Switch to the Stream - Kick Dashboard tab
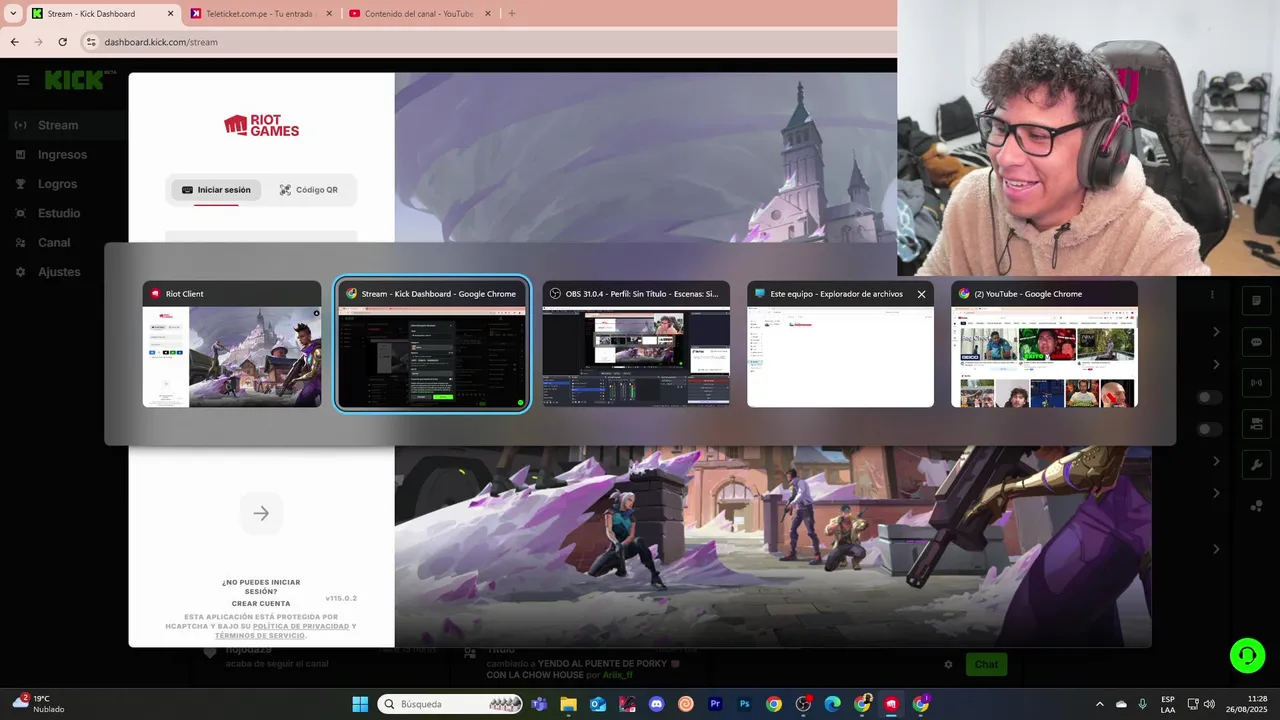The height and width of the screenshot is (720, 1280). (103, 14)
